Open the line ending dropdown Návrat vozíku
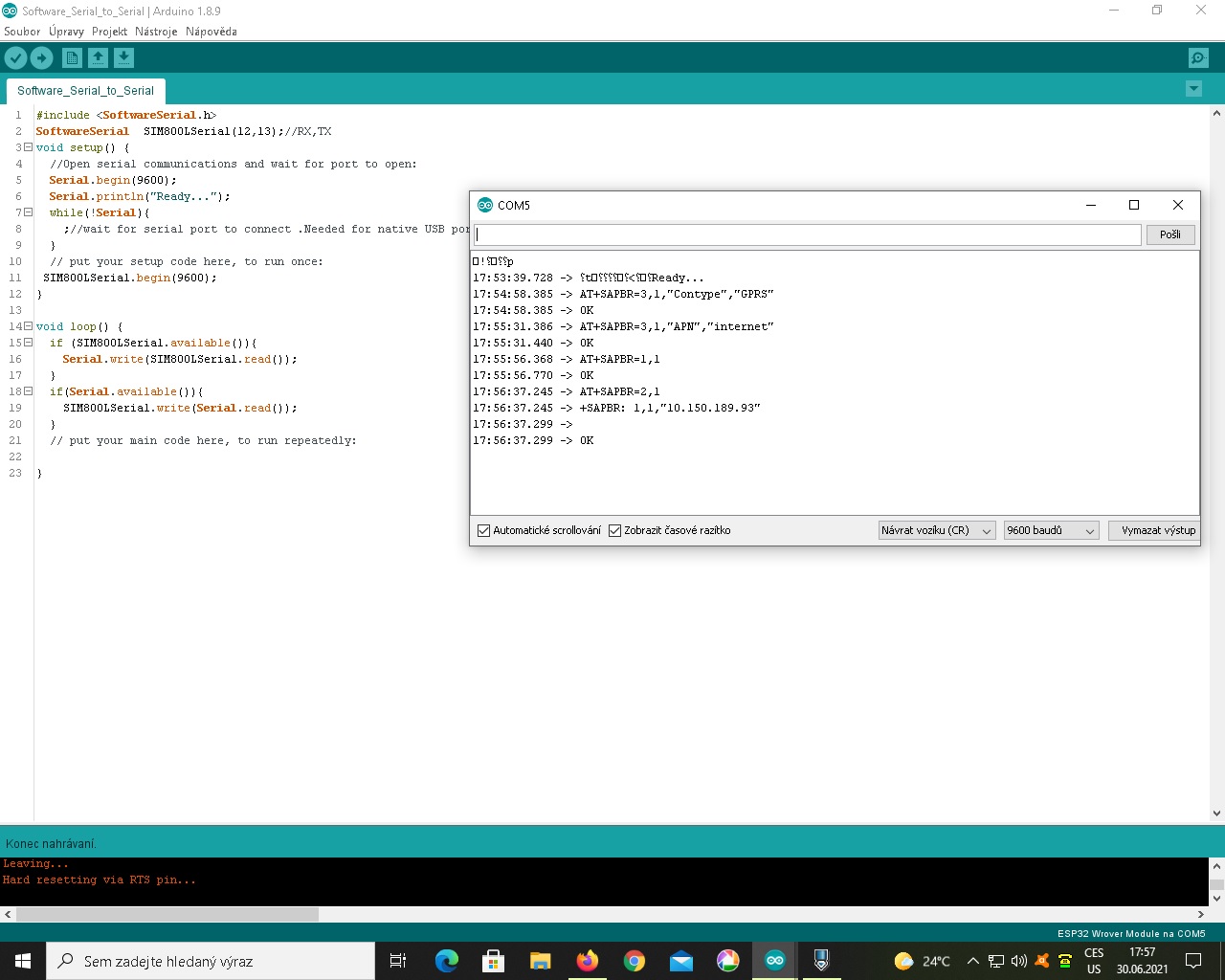Viewport: 1225px width, 980px height. pyautogui.click(x=936, y=530)
